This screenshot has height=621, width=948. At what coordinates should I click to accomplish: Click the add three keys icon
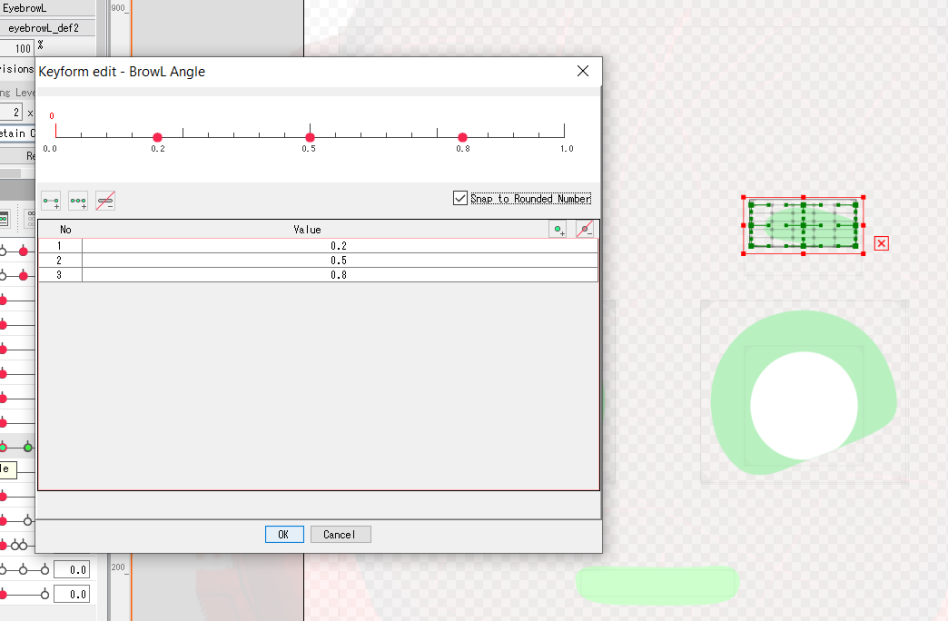[x=78, y=201]
